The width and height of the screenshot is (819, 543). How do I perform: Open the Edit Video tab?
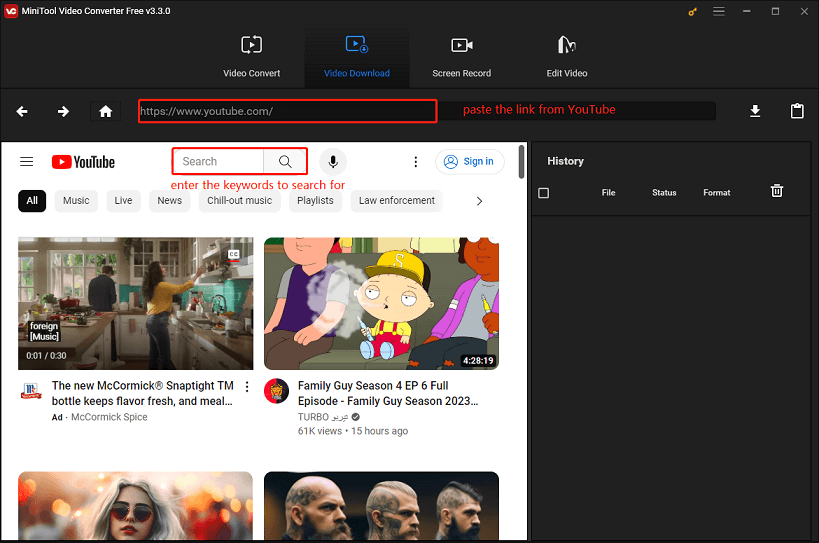[x=567, y=56]
